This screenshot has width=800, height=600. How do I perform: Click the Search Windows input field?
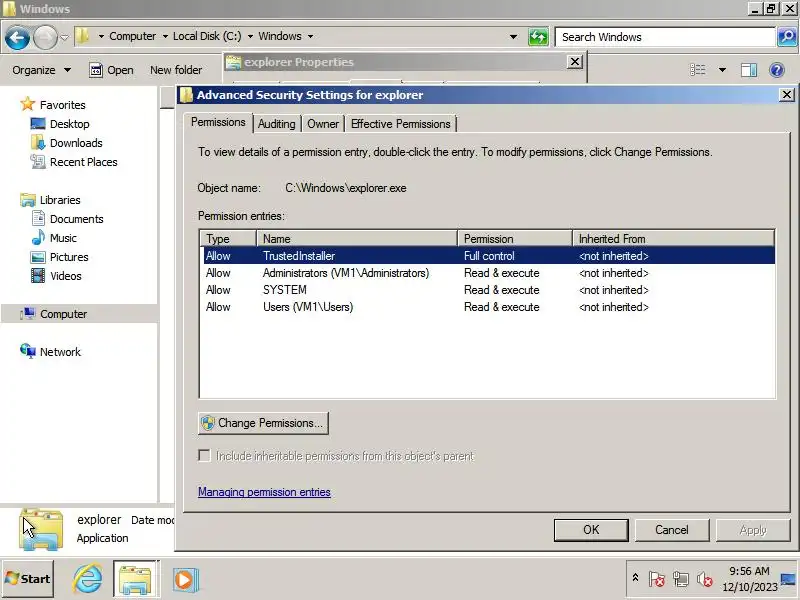(x=665, y=37)
